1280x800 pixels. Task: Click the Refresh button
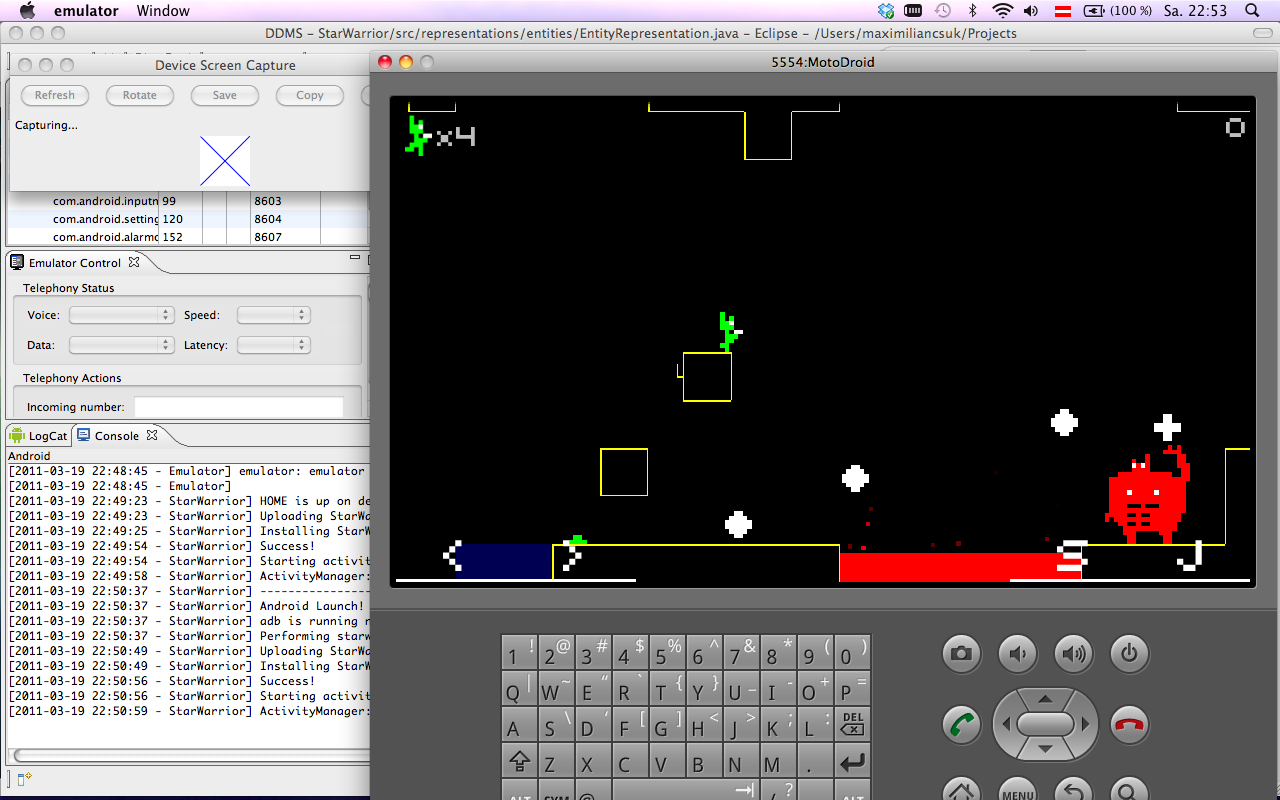coord(55,95)
